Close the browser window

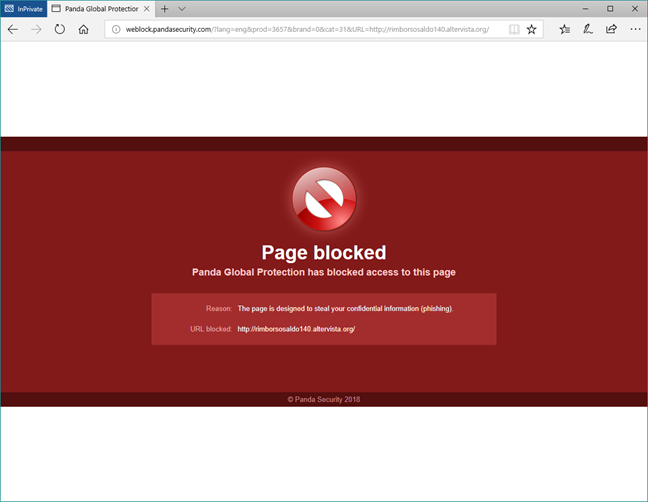coord(635,9)
